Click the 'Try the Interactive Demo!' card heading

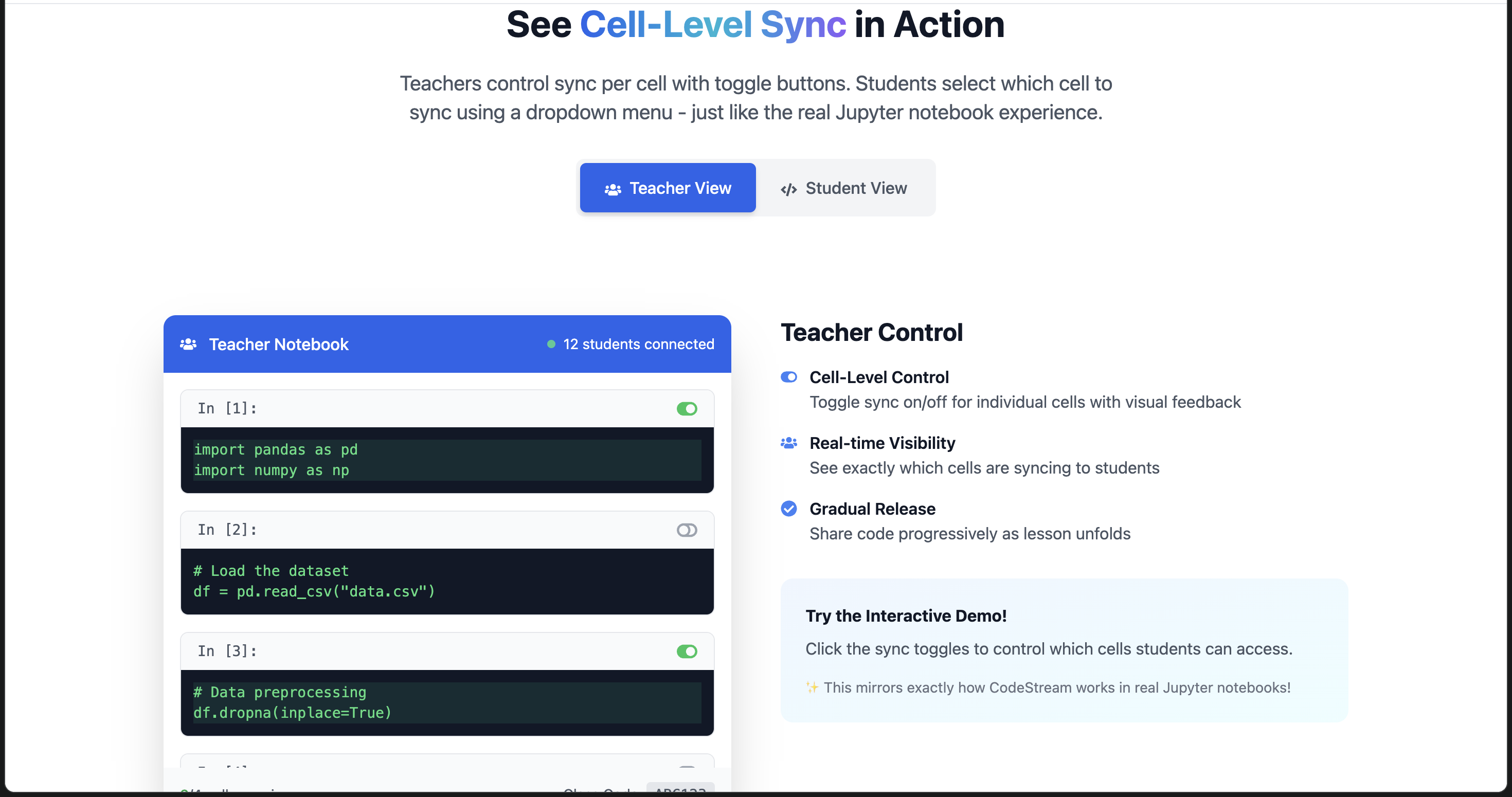pyautogui.click(x=905, y=615)
